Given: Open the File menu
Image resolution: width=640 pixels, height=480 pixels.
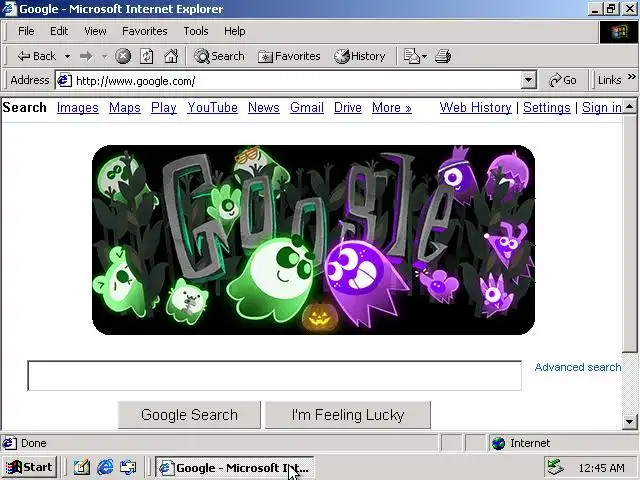Looking at the screenshot, I should pyautogui.click(x=26, y=31).
